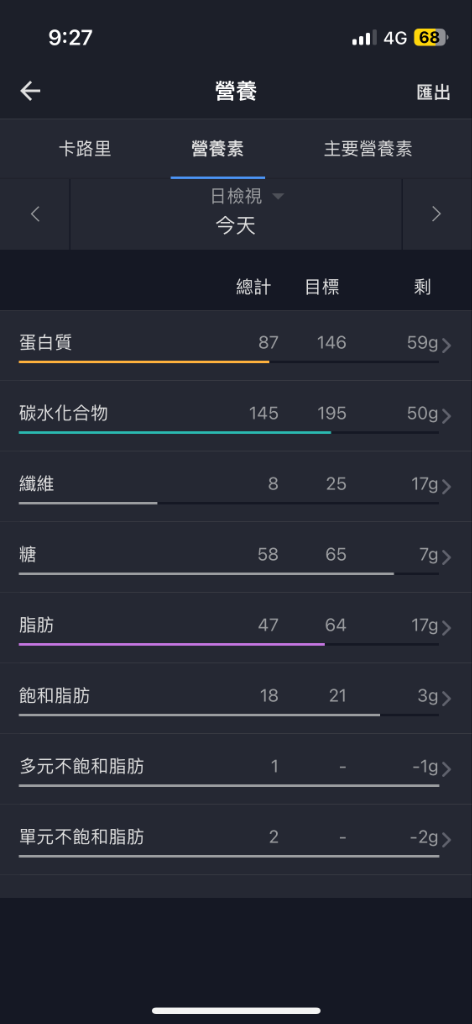
Task: Tap the 今天 date label
Action: tap(236, 226)
